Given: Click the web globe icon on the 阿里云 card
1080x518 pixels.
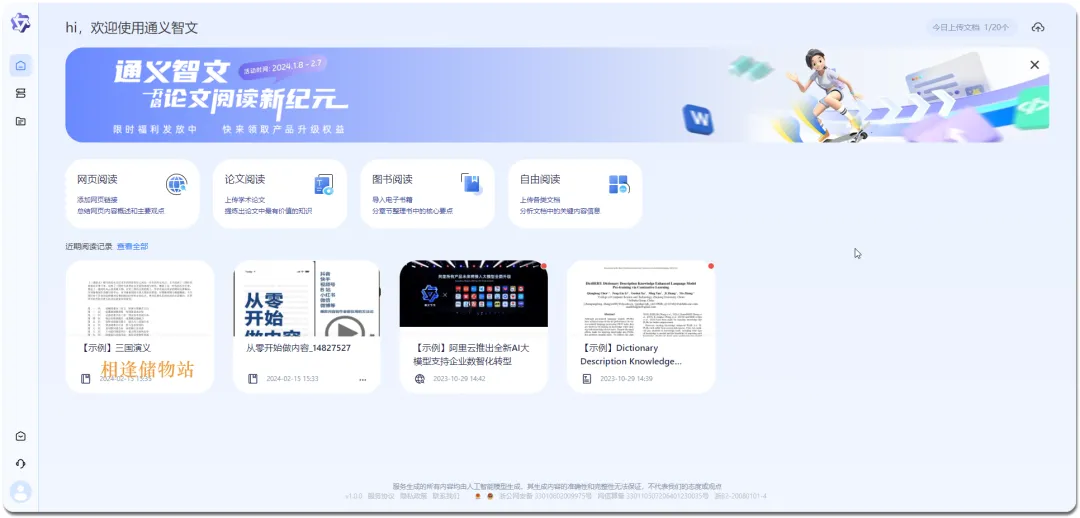Looking at the screenshot, I should pos(420,379).
